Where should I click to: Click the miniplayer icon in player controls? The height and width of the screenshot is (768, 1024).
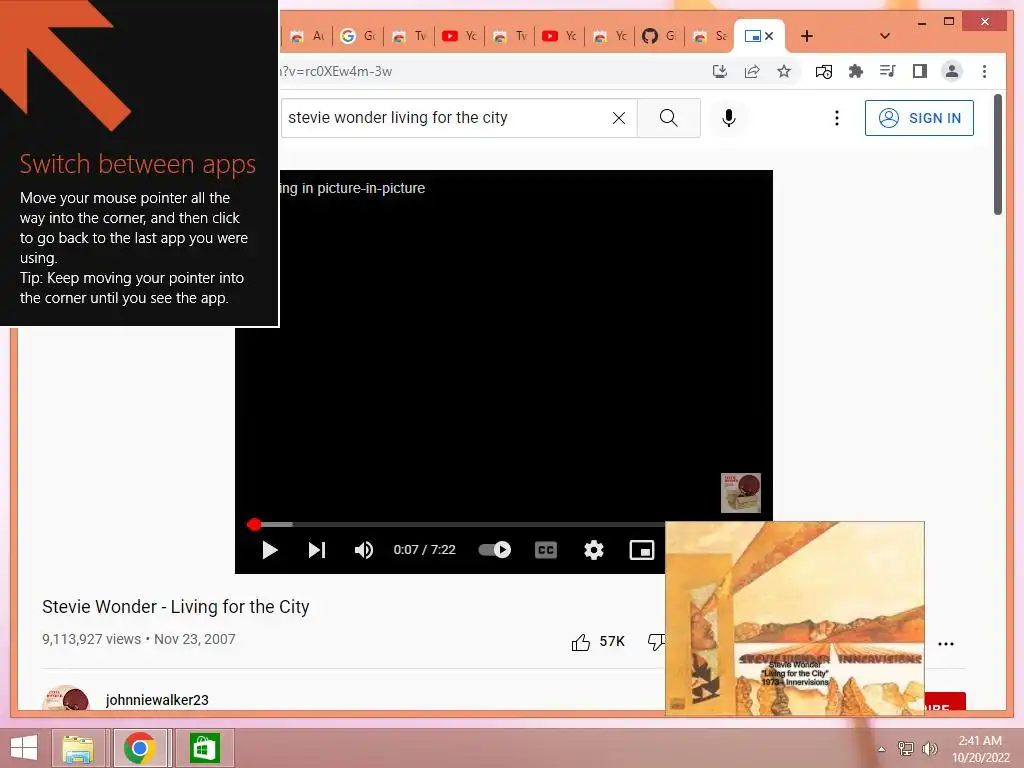tap(641, 550)
